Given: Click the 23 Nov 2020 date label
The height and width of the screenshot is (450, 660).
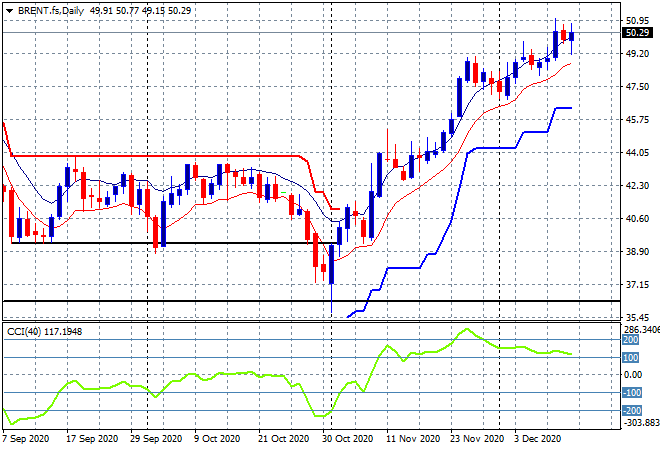Looking at the screenshot, I should click(x=477, y=439).
